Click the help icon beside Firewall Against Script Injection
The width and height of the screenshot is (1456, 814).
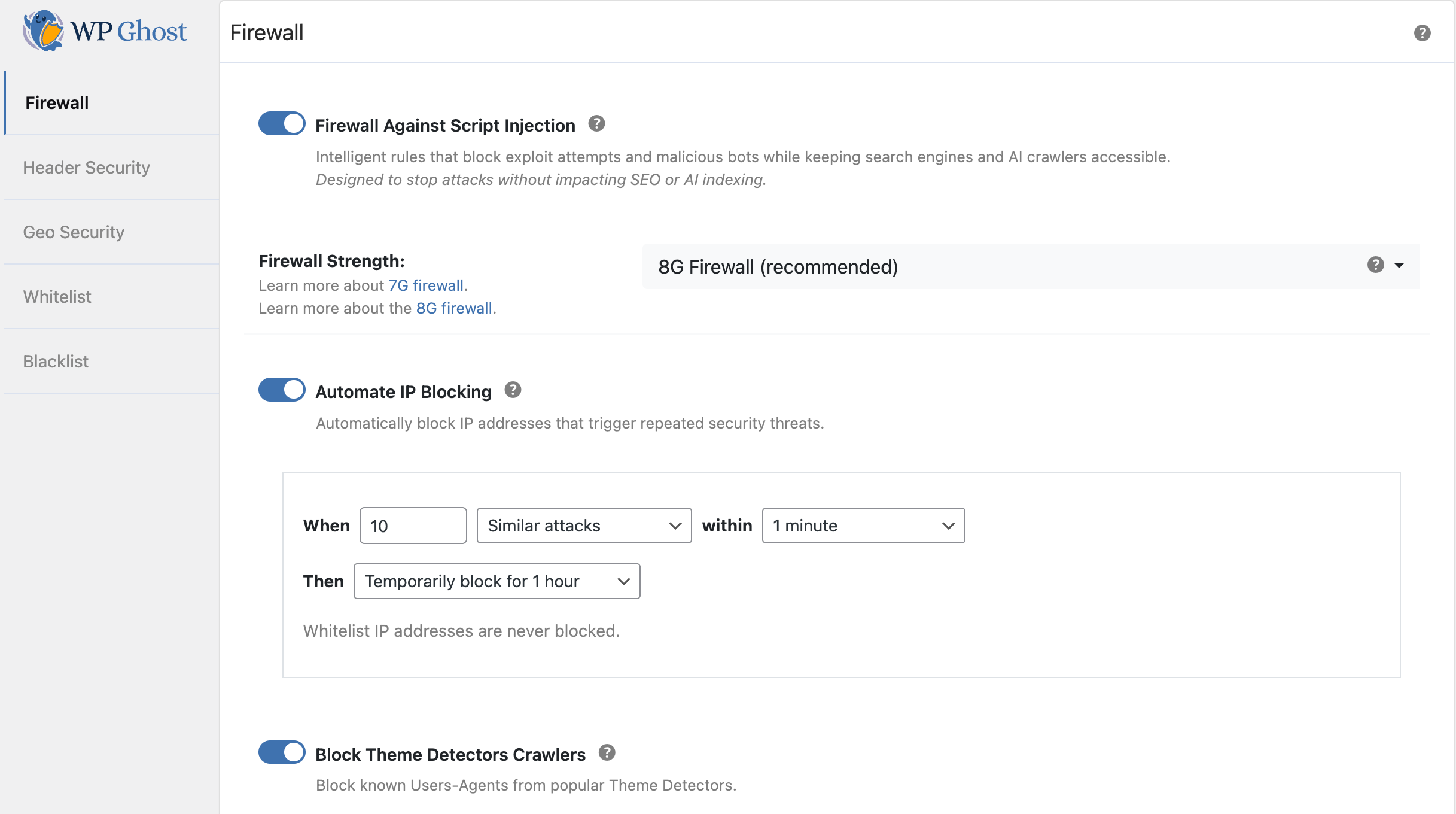pos(596,123)
